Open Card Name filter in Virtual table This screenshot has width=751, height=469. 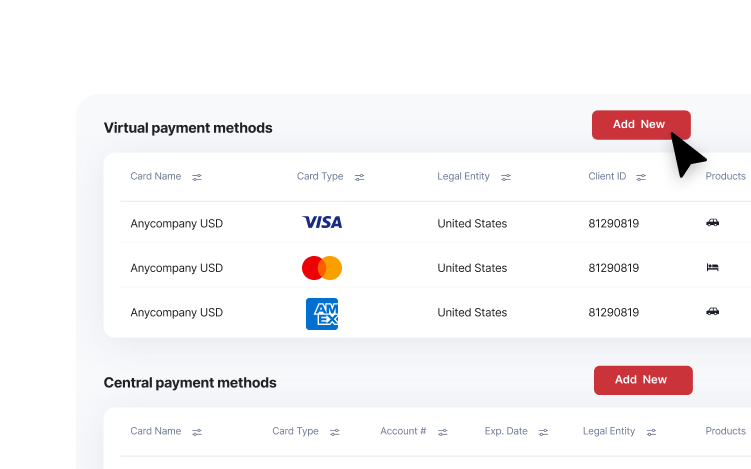197,177
